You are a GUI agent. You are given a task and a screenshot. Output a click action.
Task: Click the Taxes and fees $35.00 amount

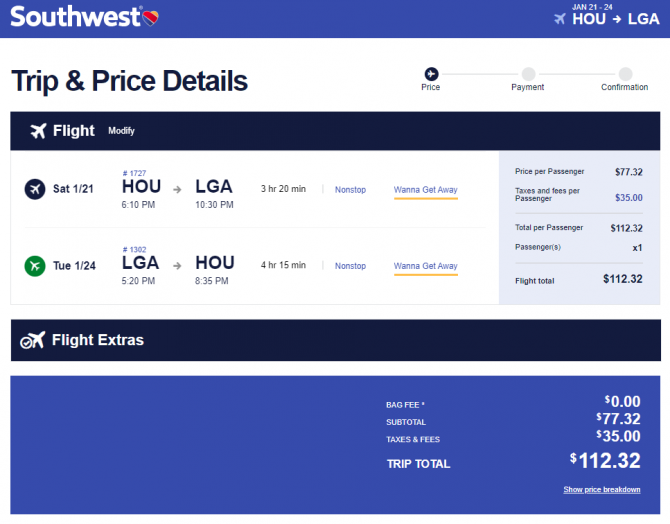point(629,197)
